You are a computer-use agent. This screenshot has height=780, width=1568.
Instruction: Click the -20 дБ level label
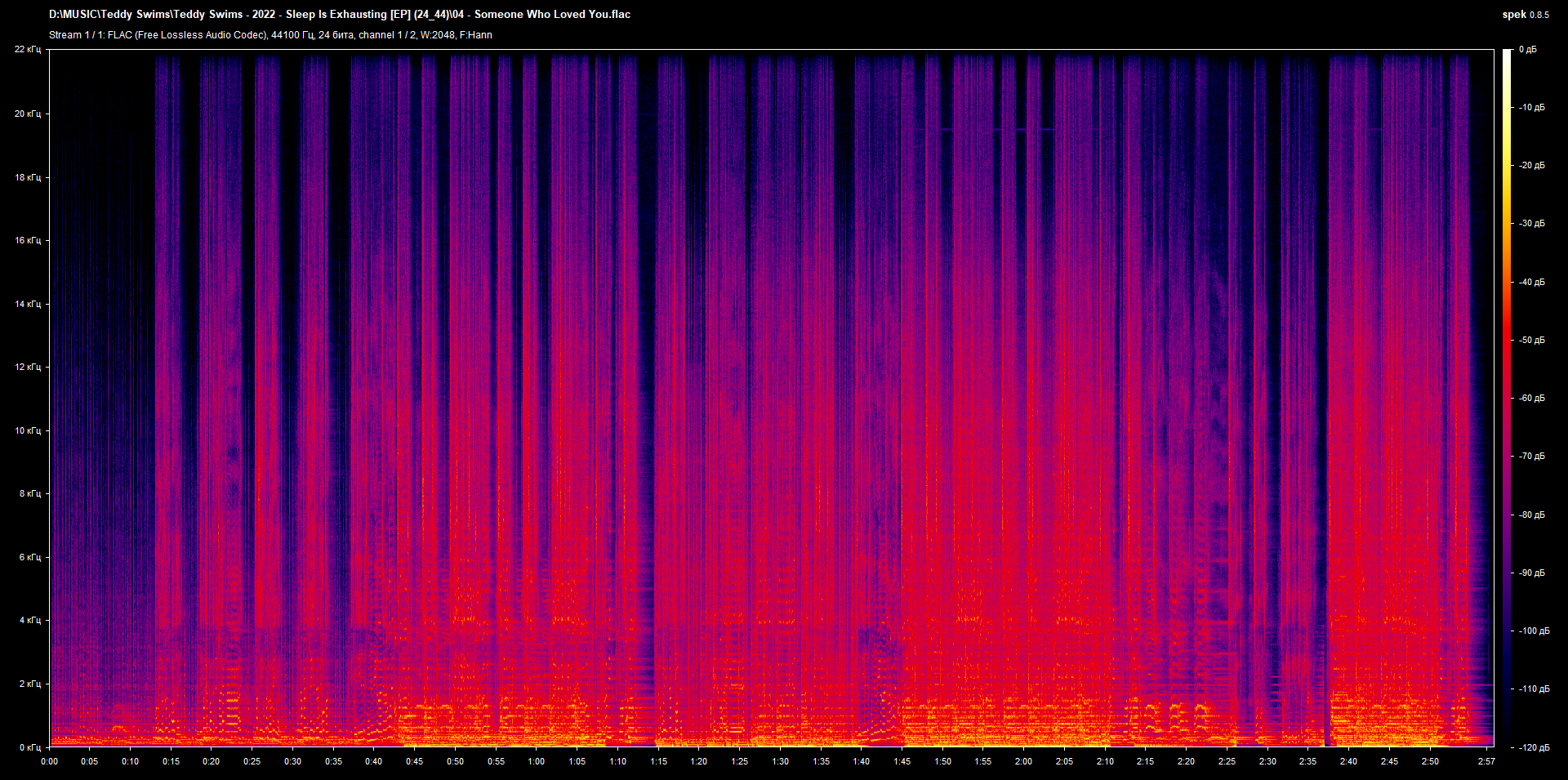[1532, 166]
